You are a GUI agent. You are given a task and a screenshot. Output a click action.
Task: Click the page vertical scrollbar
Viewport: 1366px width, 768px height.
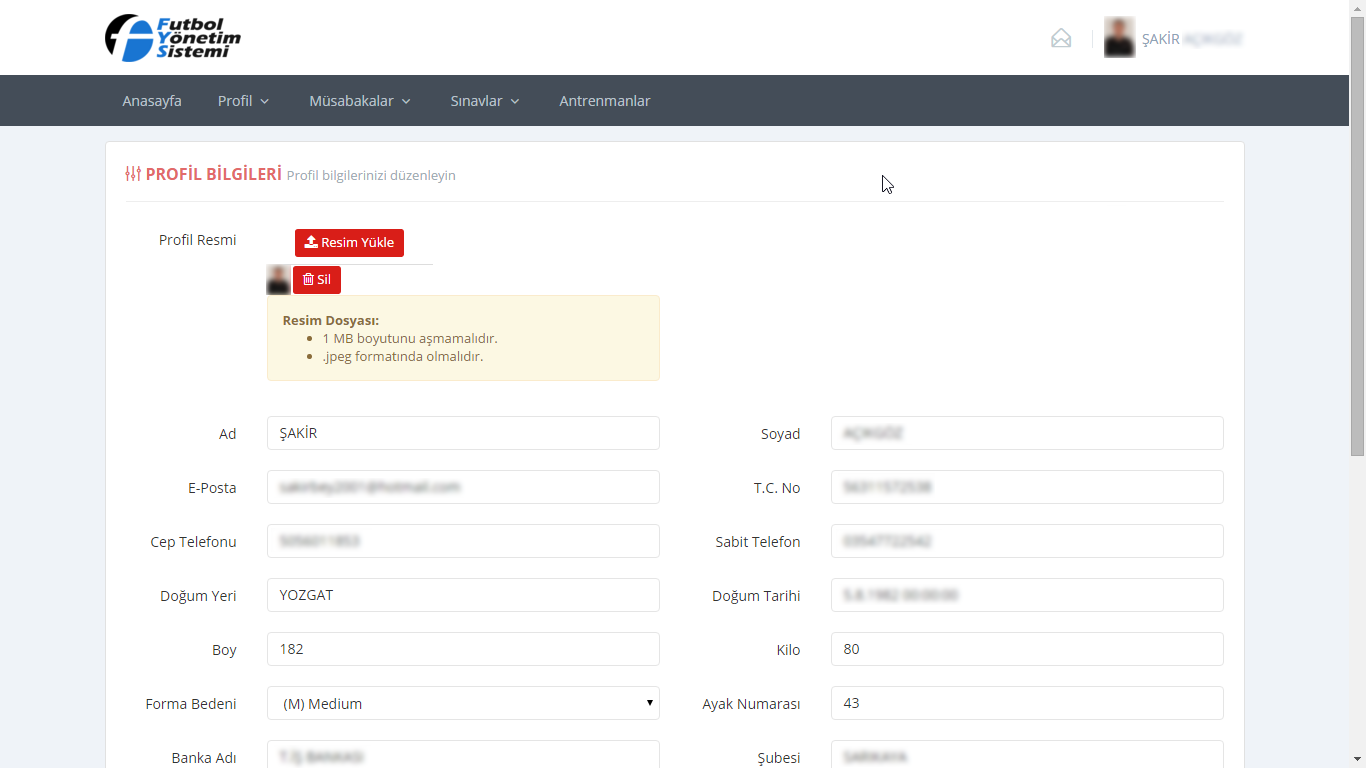[x=1357, y=240]
